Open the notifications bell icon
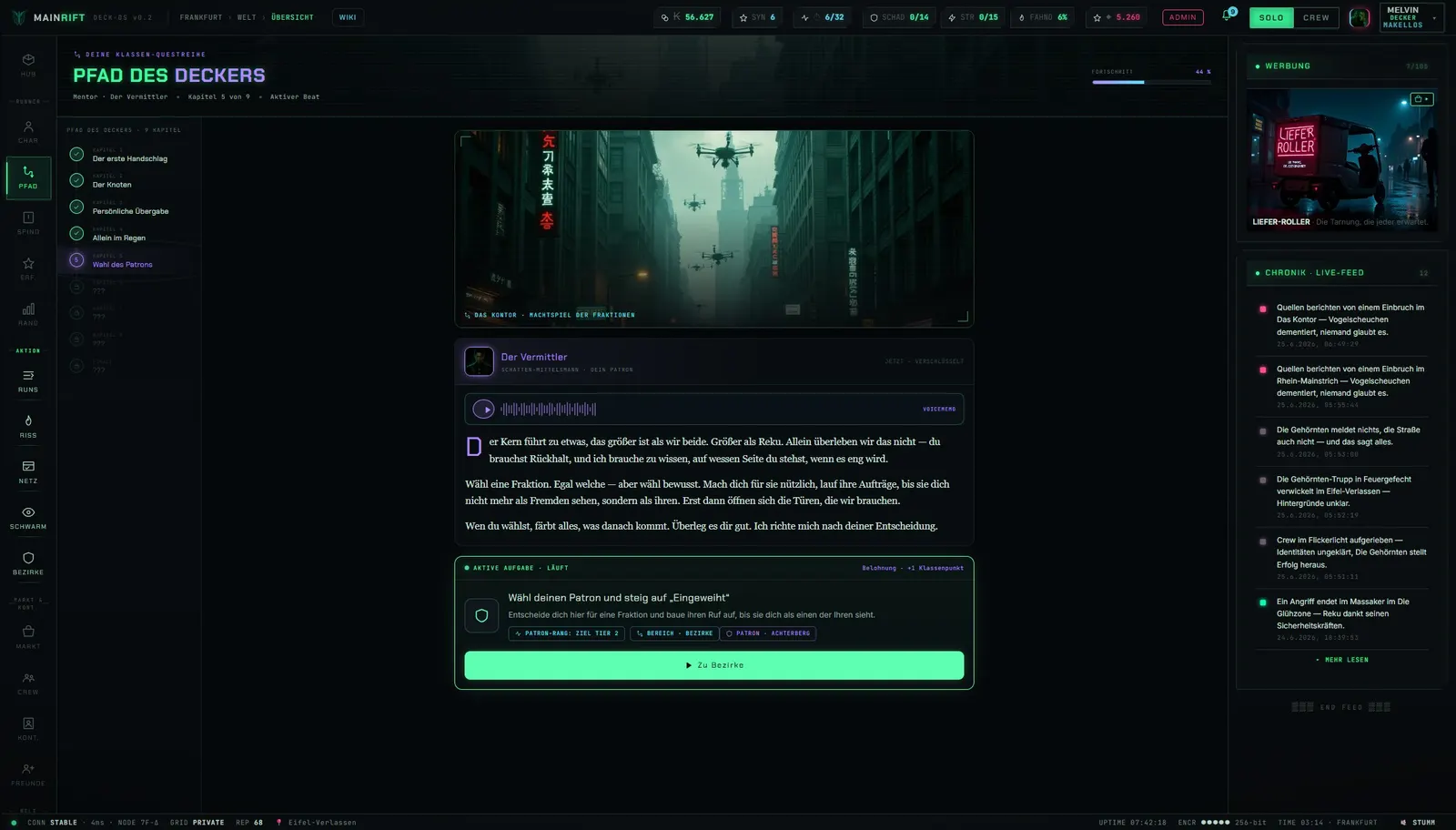The height and width of the screenshot is (830, 1456). point(1227,16)
